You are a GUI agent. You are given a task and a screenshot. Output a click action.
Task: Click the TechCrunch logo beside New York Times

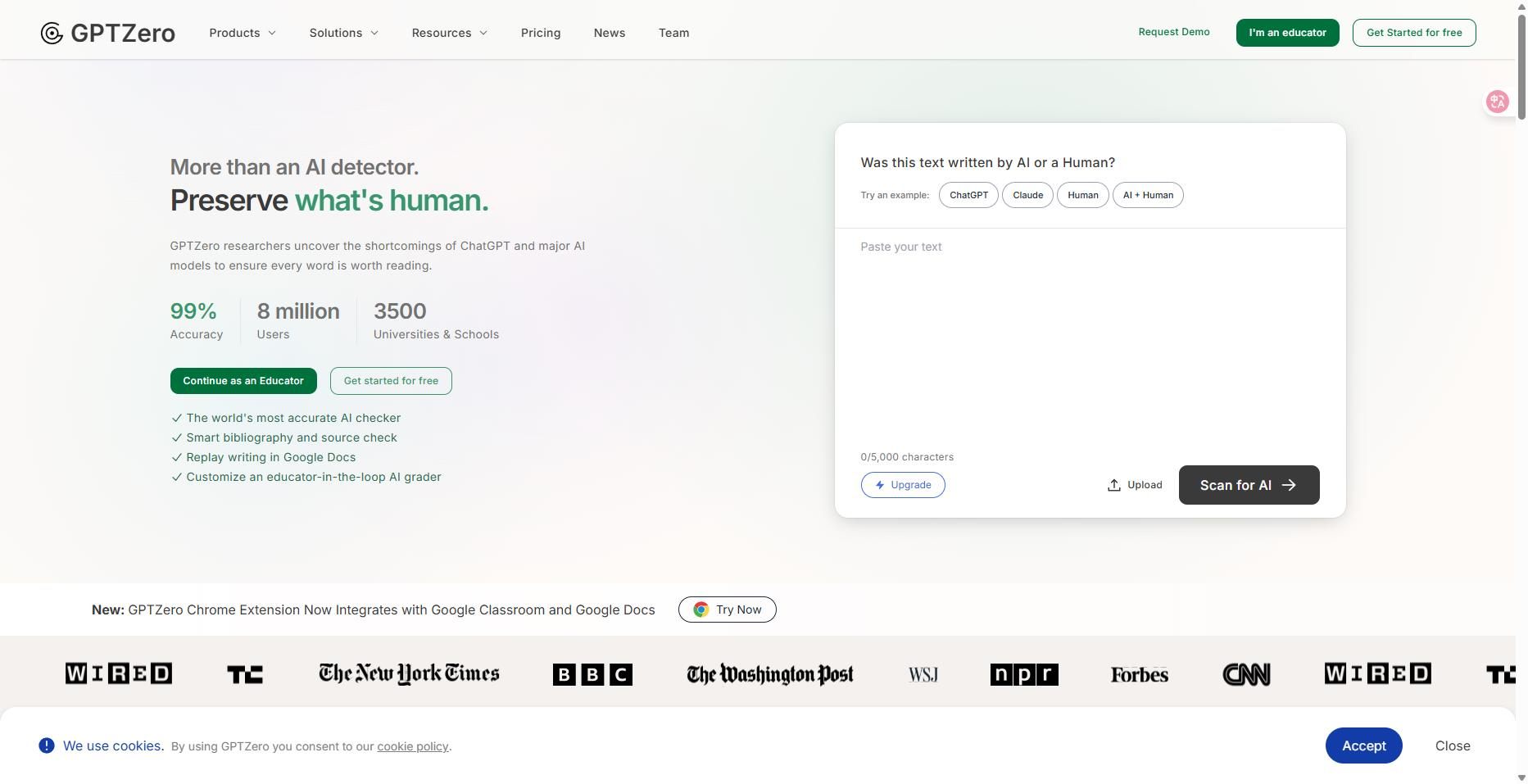[245, 674]
